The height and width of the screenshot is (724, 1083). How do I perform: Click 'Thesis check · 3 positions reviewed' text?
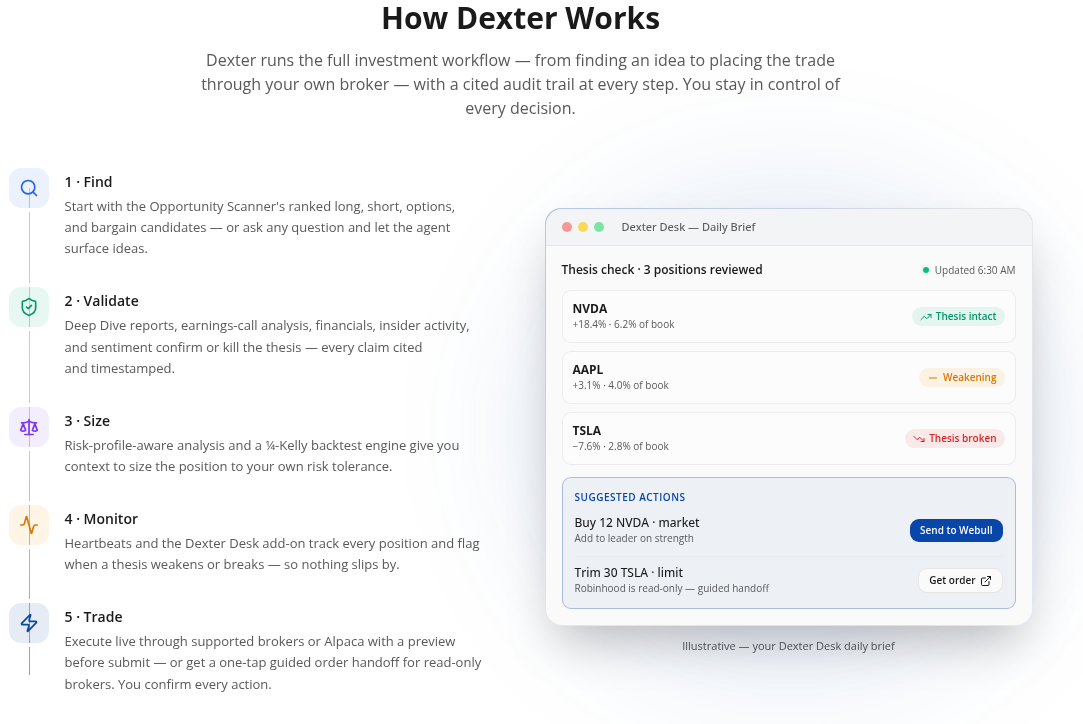[662, 269]
